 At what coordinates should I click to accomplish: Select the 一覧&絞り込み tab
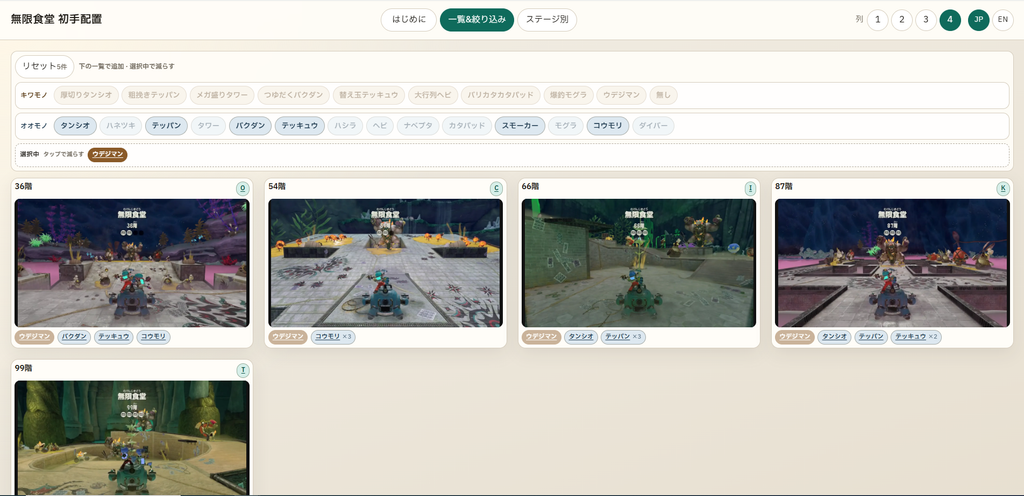tap(477, 20)
